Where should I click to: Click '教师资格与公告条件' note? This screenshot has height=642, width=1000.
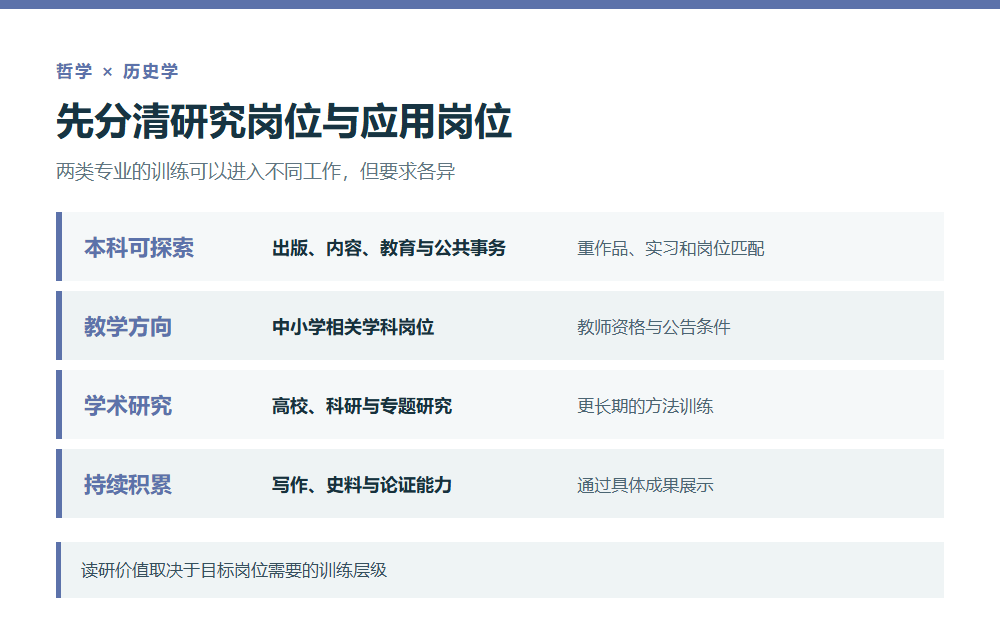[654, 327]
